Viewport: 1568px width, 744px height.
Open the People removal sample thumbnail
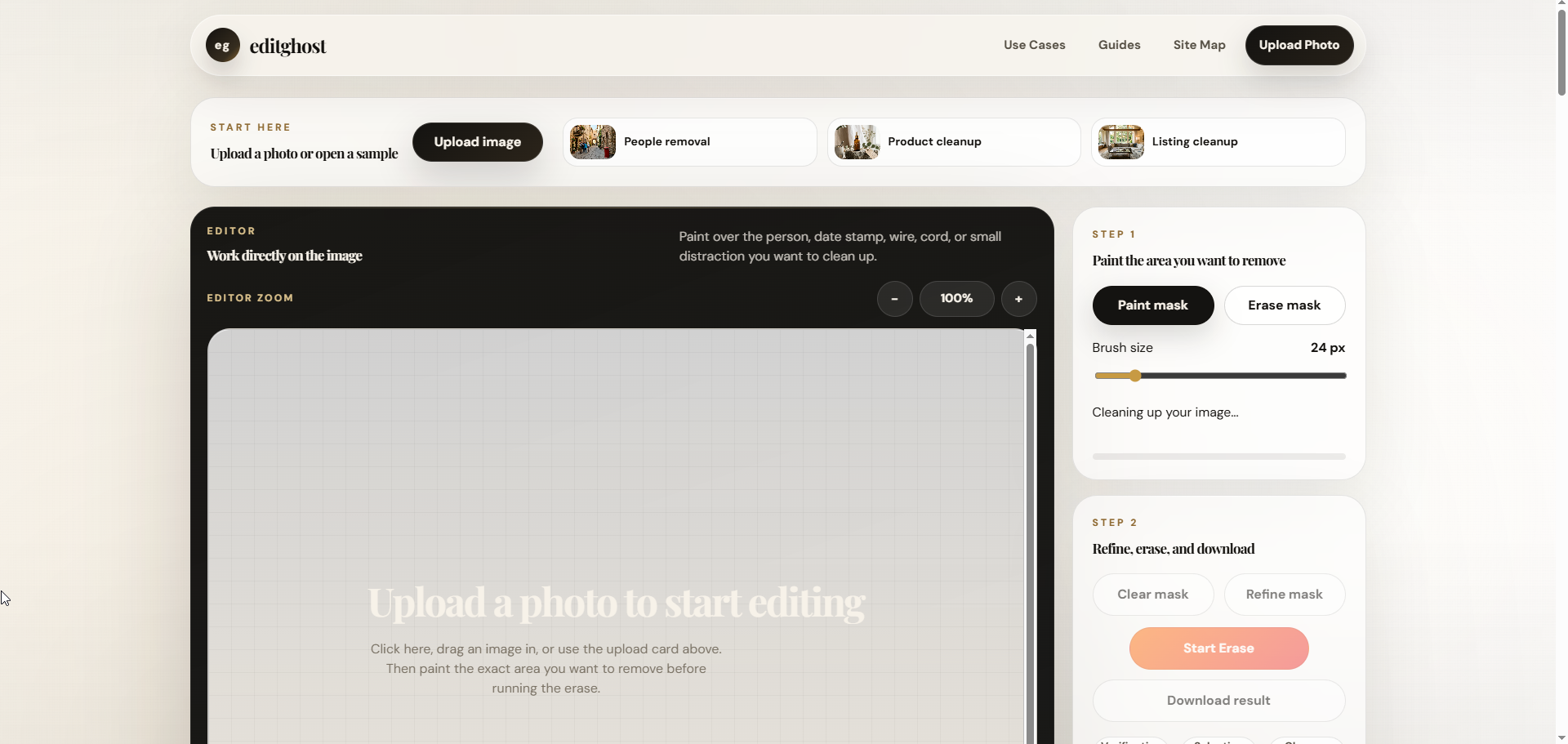593,142
